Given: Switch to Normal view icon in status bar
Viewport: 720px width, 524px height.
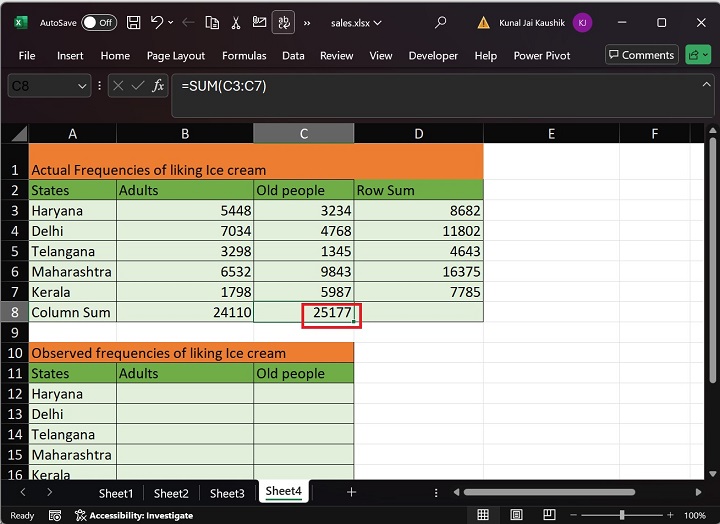Looking at the screenshot, I should [x=483, y=515].
